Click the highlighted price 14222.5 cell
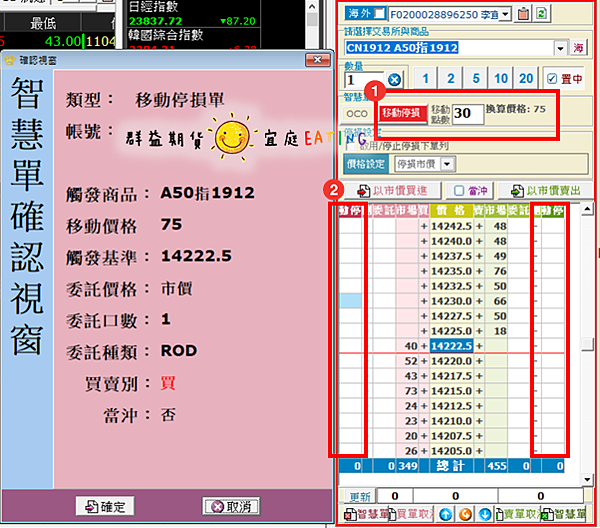This screenshot has width=600, height=528. click(x=452, y=346)
